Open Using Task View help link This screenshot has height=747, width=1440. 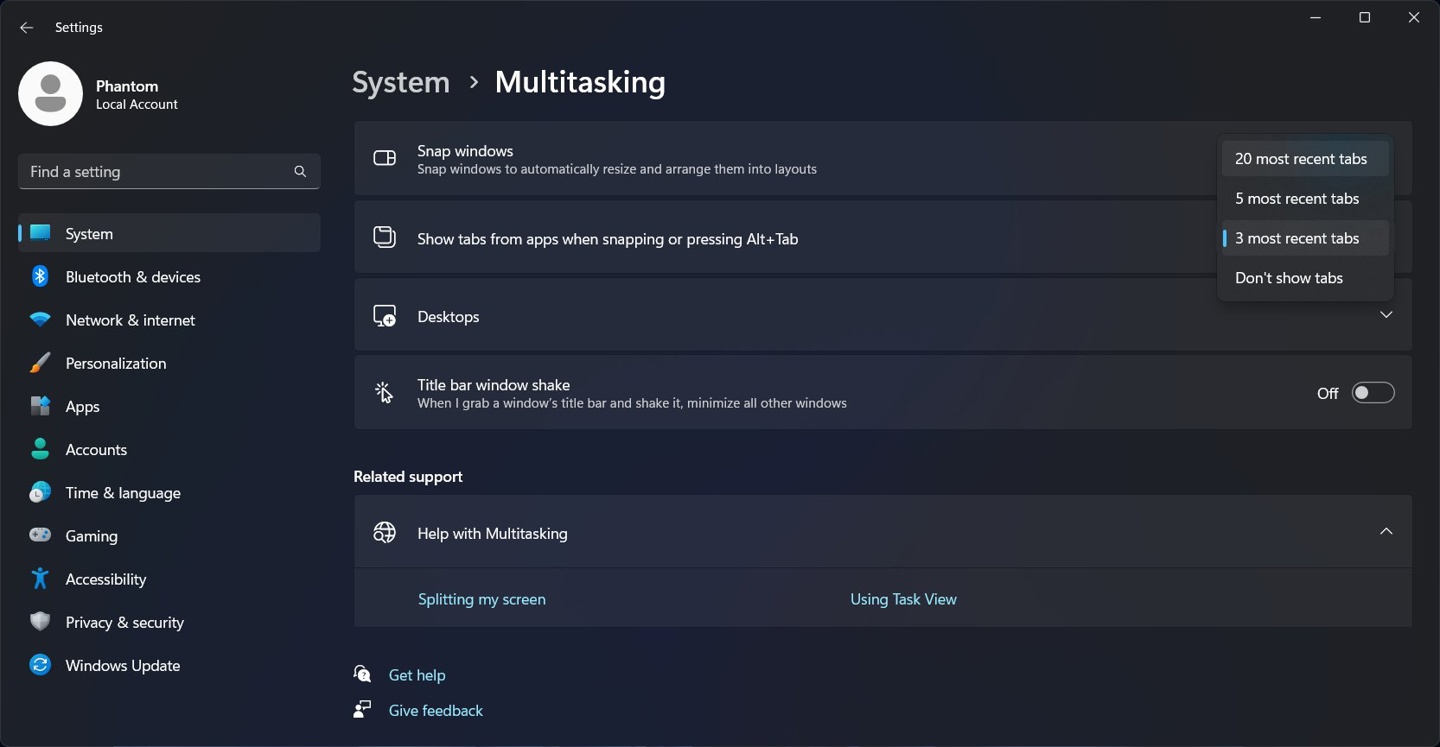(903, 599)
